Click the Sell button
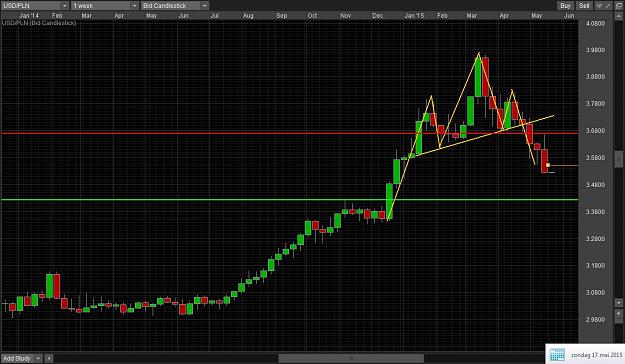This screenshot has width=625, height=364. tap(584, 6)
